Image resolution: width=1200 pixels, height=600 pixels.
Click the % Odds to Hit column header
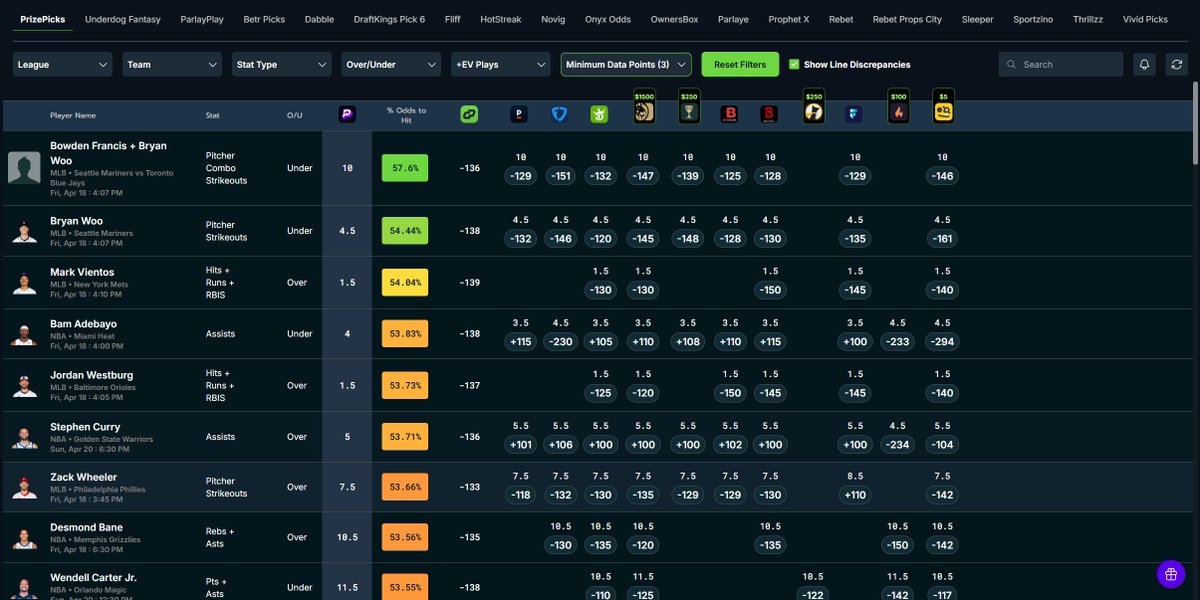406,115
